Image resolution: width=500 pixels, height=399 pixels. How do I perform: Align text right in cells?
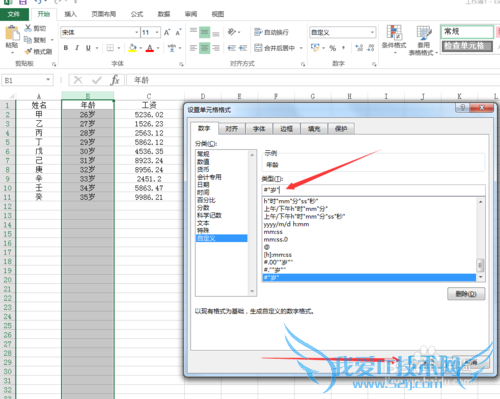pyautogui.click(x=216, y=48)
